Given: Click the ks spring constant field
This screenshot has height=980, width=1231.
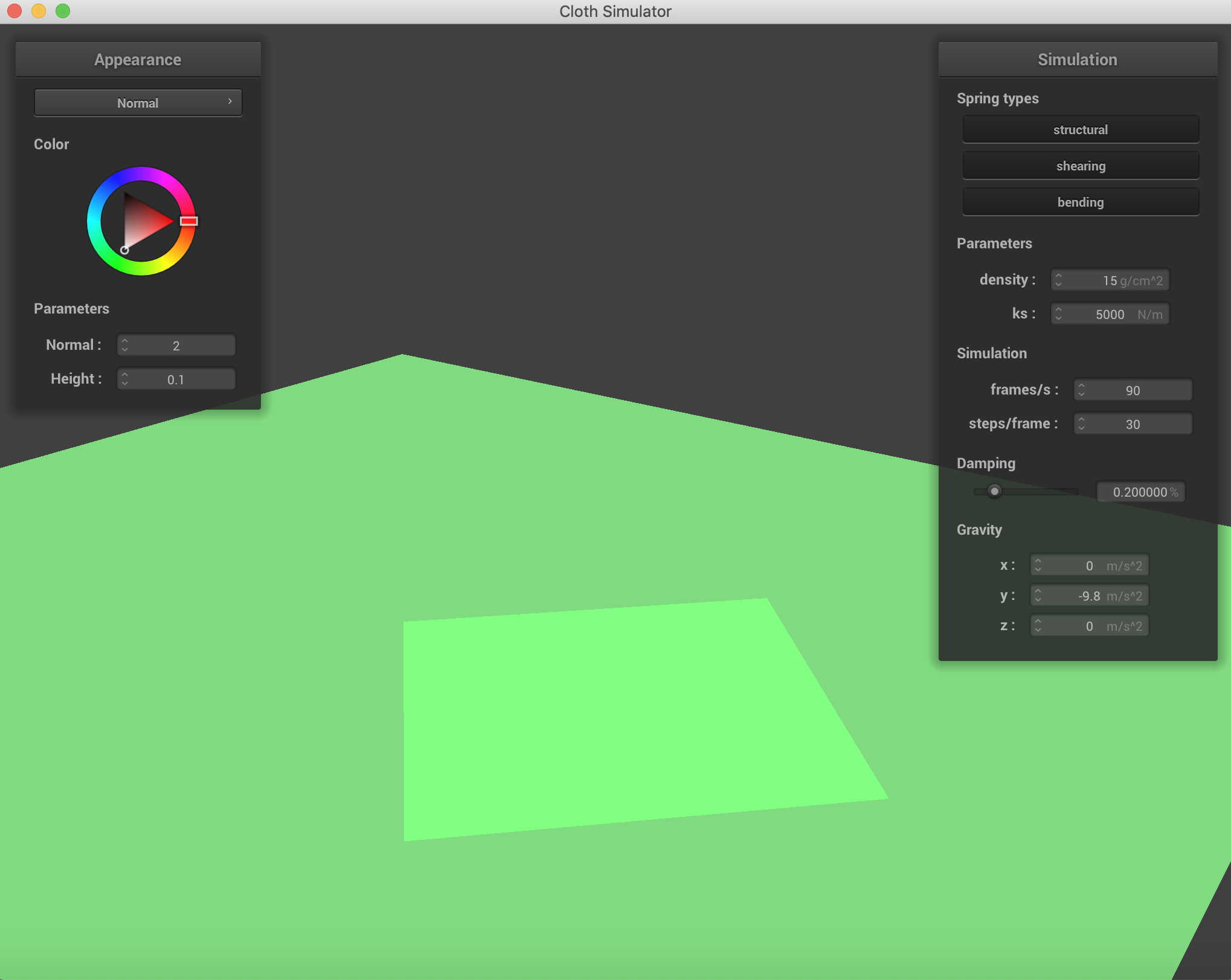Looking at the screenshot, I should click(x=1110, y=314).
